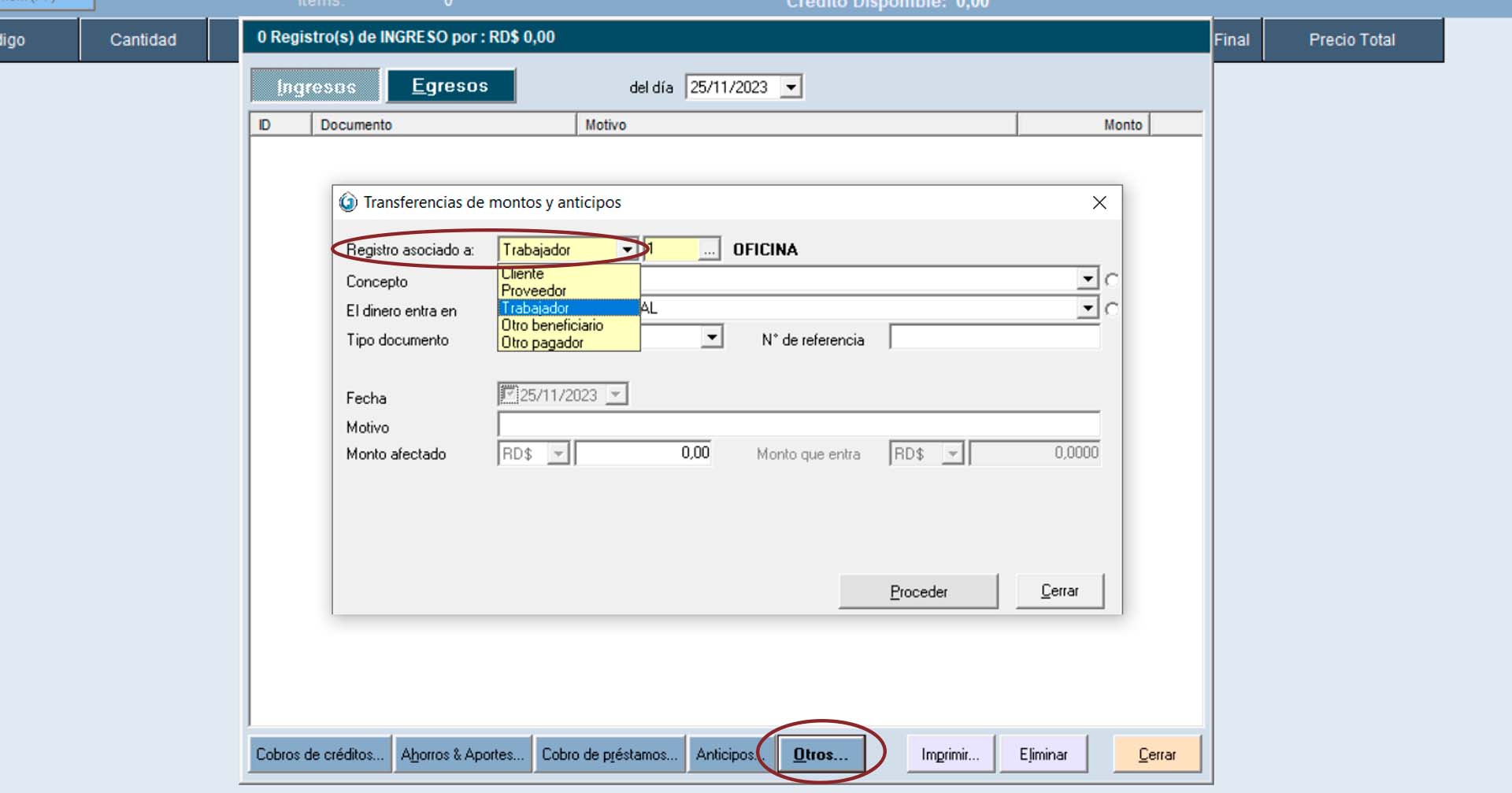Select the radio button beside El dinero entra en

click(1111, 309)
